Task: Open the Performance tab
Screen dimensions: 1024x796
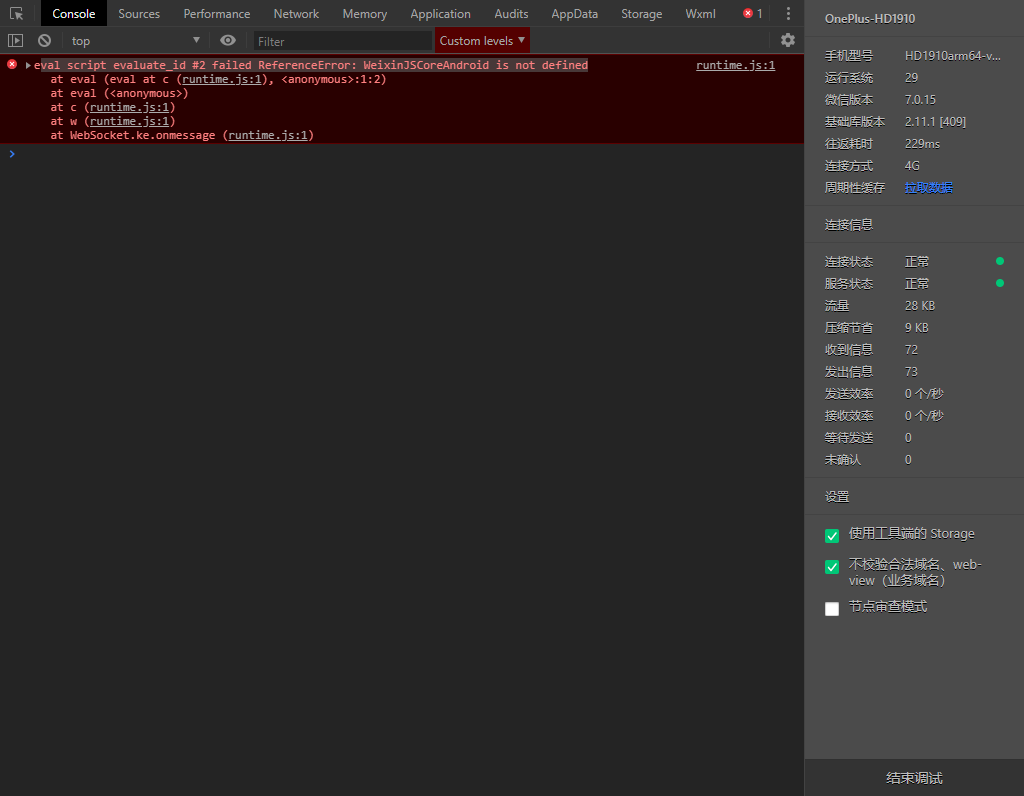Action: tap(217, 14)
